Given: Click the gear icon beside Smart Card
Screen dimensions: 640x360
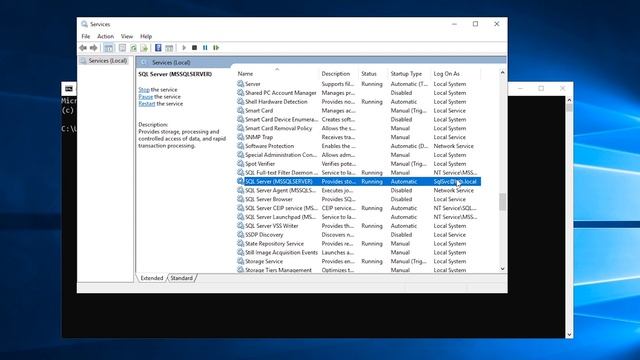Looking at the screenshot, I should (240, 110).
